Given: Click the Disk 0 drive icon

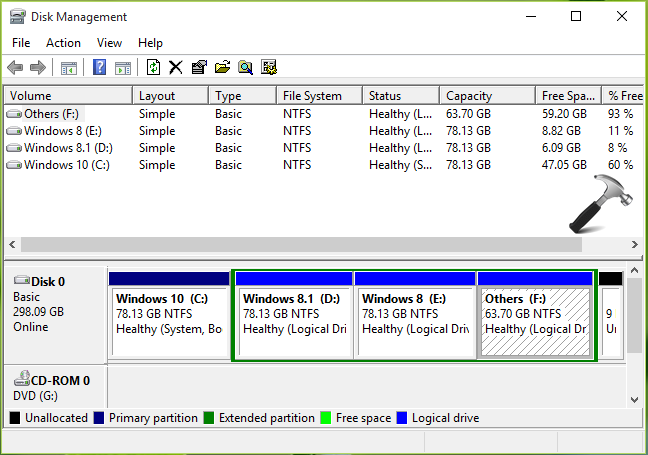Looking at the screenshot, I should click(21, 280).
